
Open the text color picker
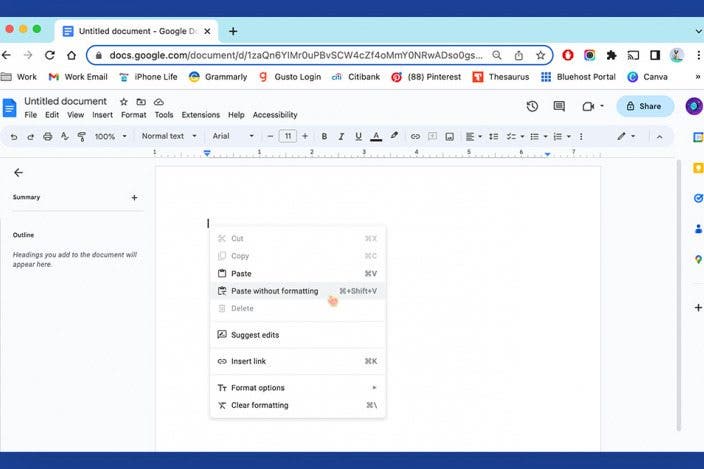coord(375,136)
